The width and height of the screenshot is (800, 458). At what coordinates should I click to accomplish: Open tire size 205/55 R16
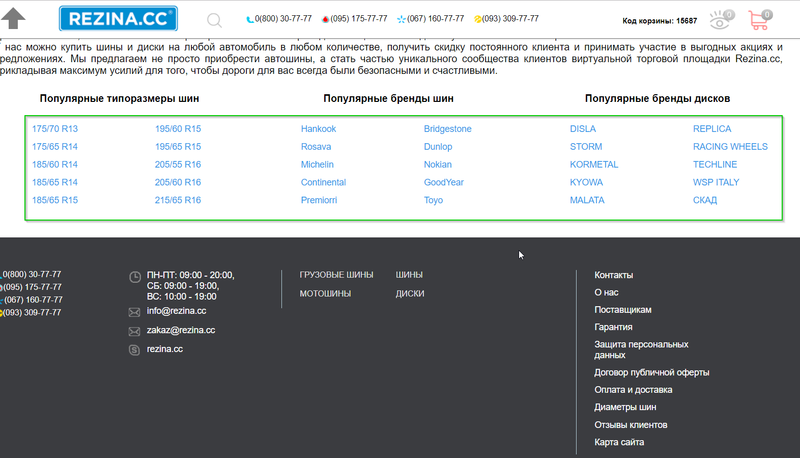click(x=178, y=165)
